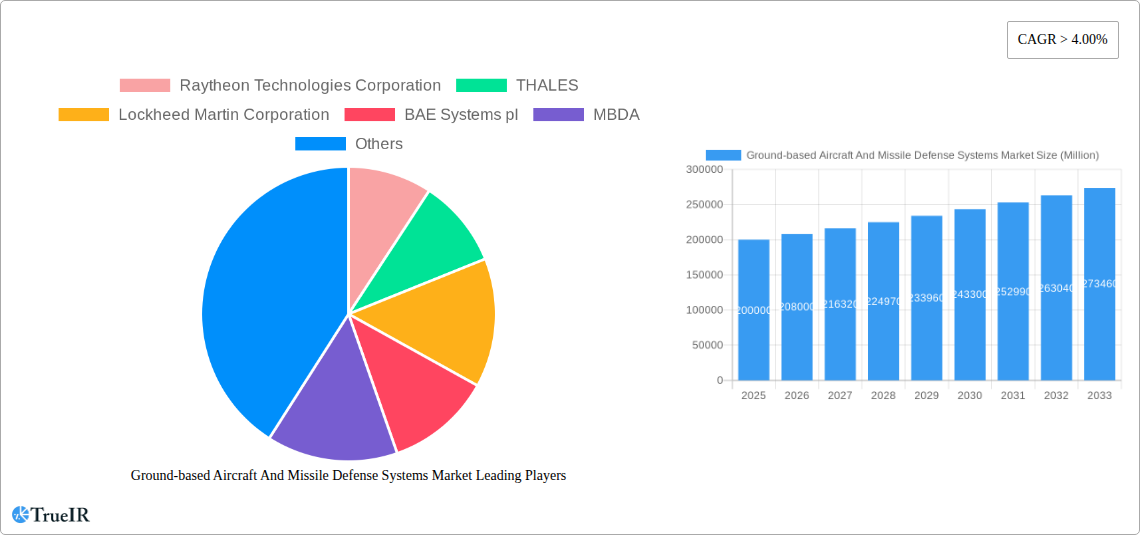Click the 2029 bar labeled 233960

[926, 298]
